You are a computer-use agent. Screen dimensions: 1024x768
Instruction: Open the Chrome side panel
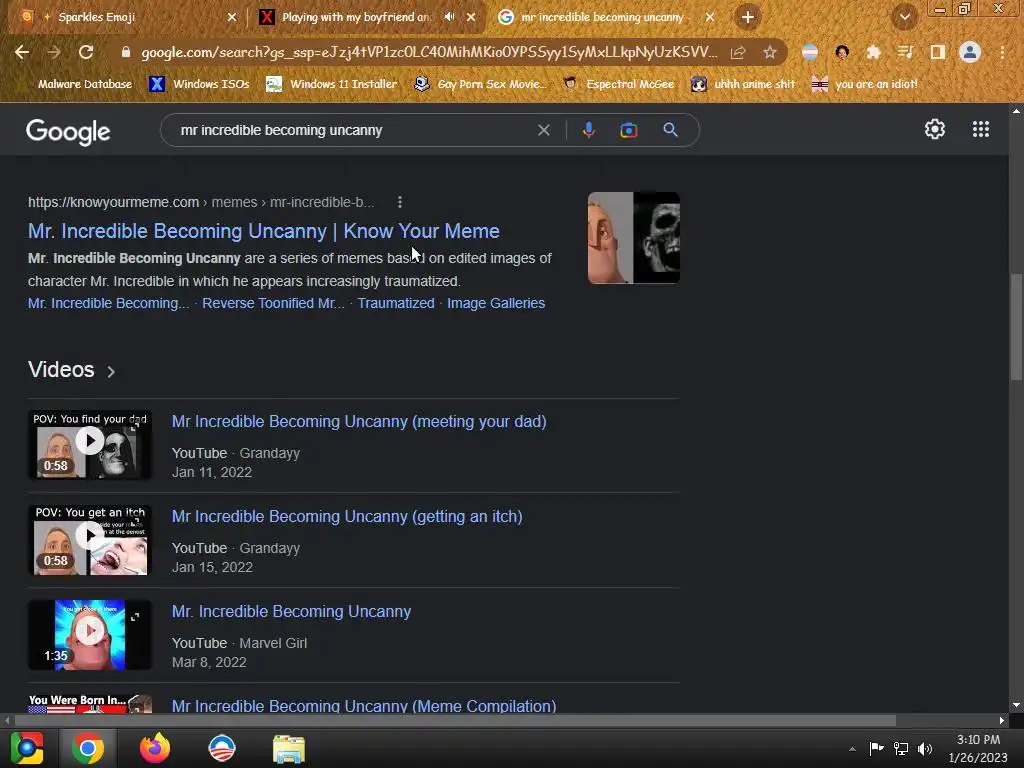[x=937, y=52]
